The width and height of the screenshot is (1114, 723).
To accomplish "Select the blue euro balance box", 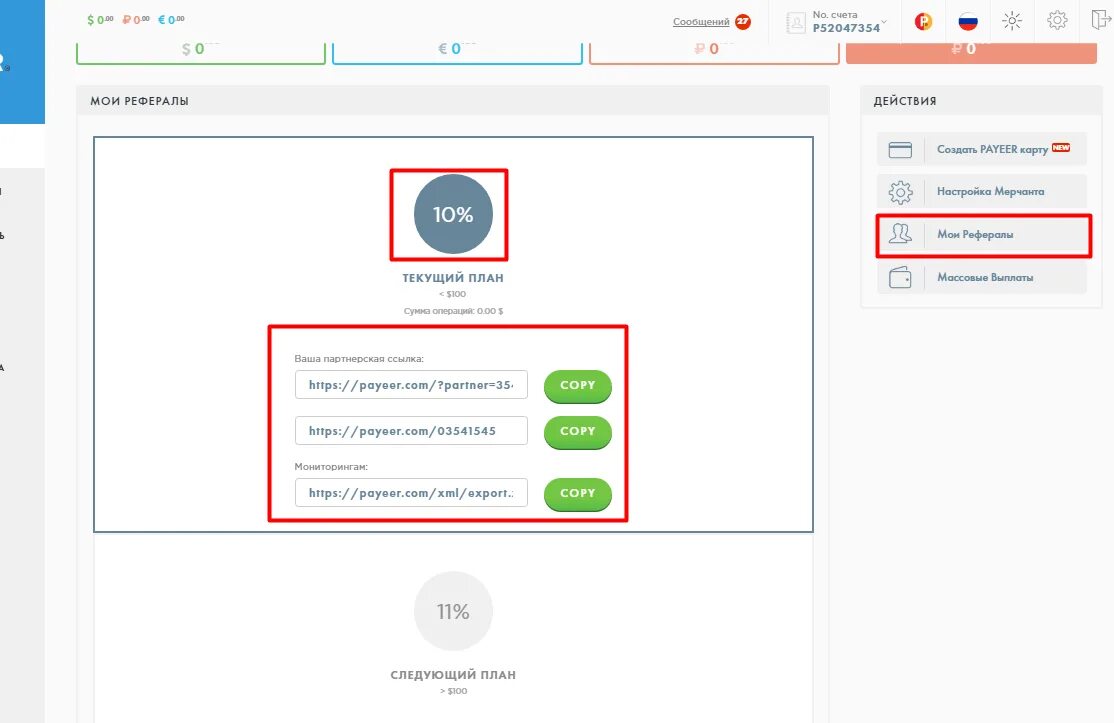I will [x=458, y=52].
